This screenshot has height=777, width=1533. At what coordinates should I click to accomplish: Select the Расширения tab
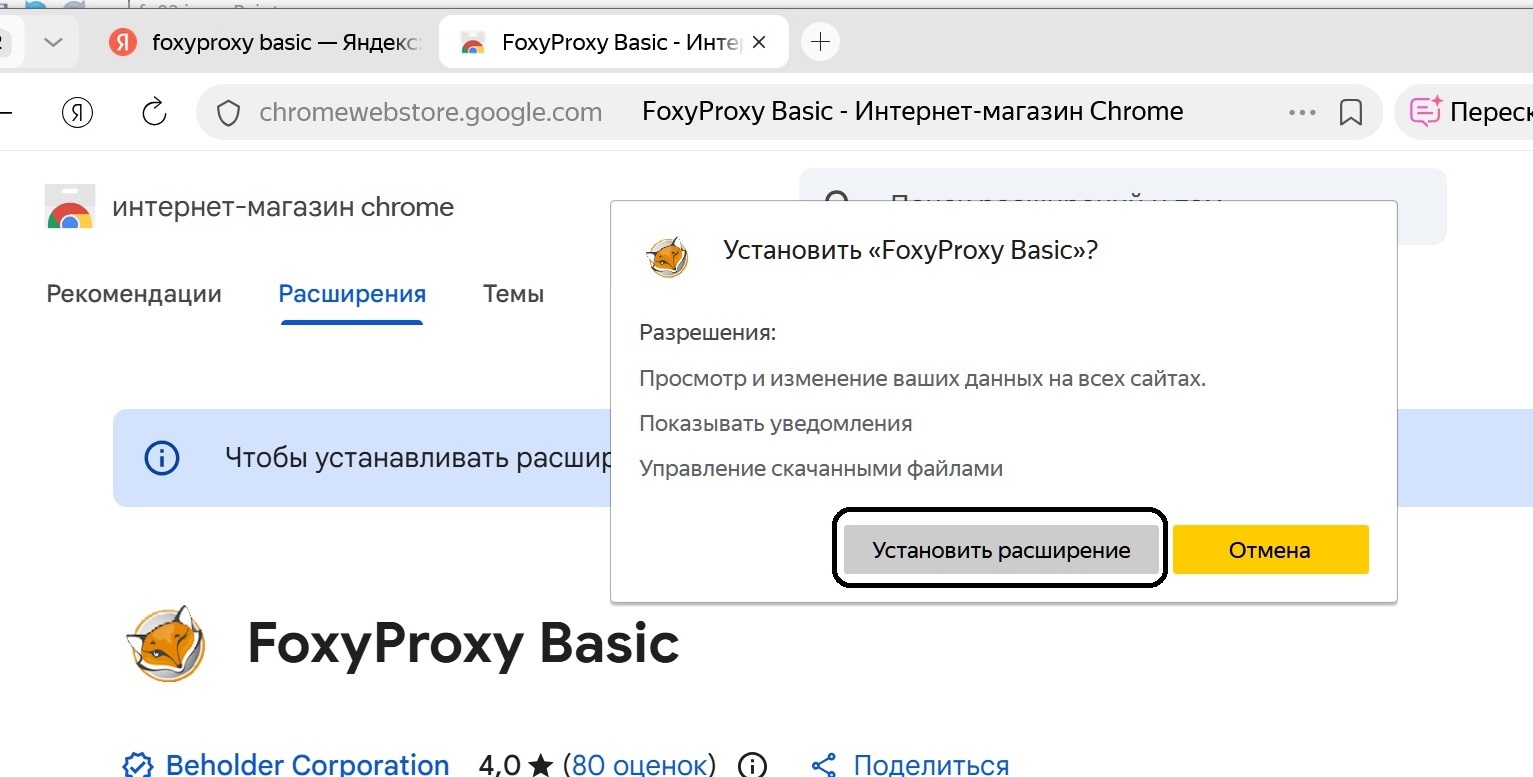[x=352, y=294]
